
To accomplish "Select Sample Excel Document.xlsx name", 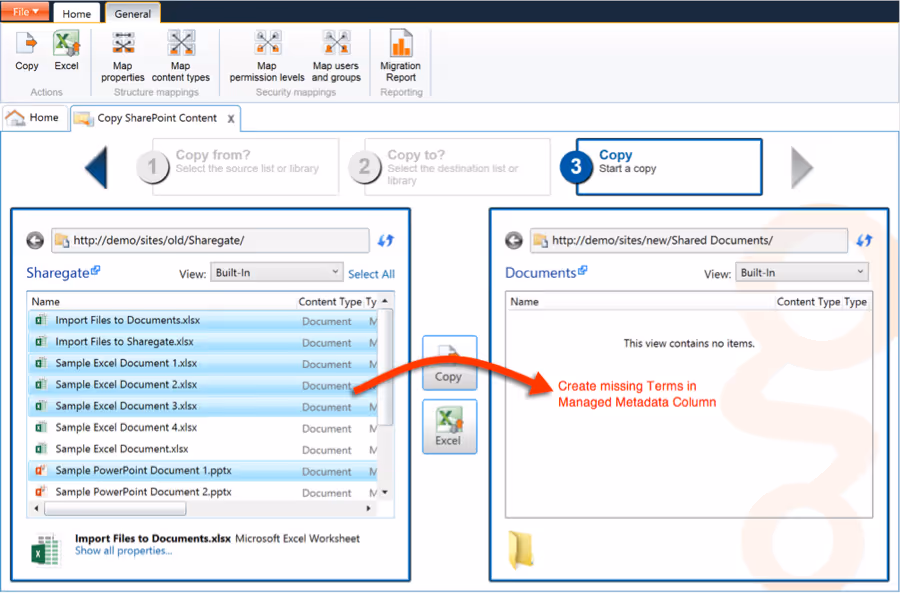I will pos(122,449).
